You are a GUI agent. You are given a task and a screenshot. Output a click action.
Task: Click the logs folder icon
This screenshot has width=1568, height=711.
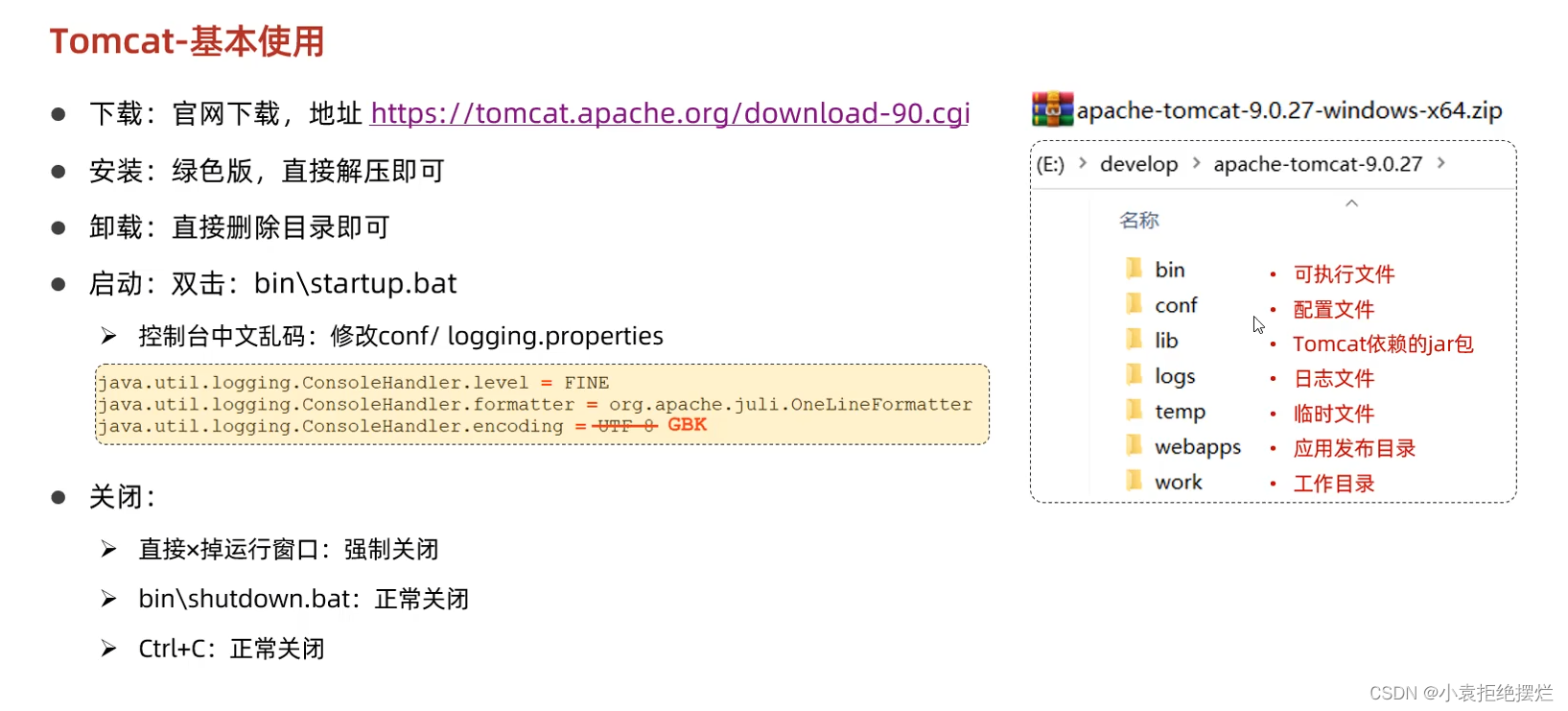tap(1135, 374)
